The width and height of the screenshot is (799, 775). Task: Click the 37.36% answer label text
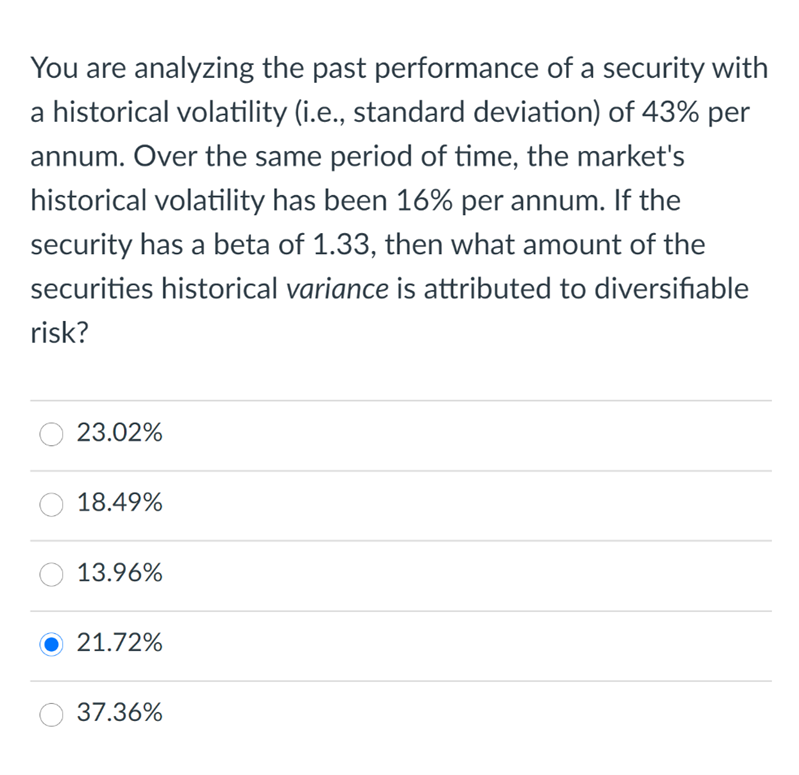coord(120,712)
